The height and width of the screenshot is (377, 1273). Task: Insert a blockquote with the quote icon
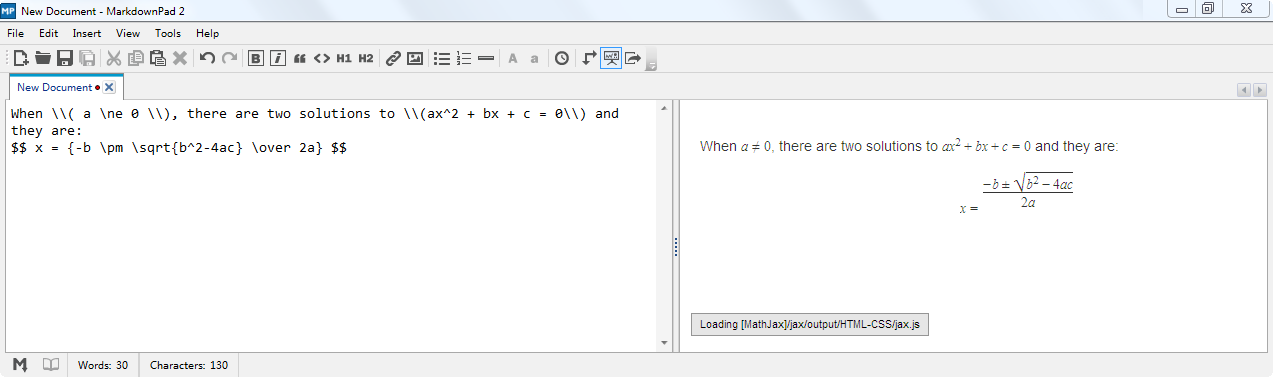click(299, 58)
